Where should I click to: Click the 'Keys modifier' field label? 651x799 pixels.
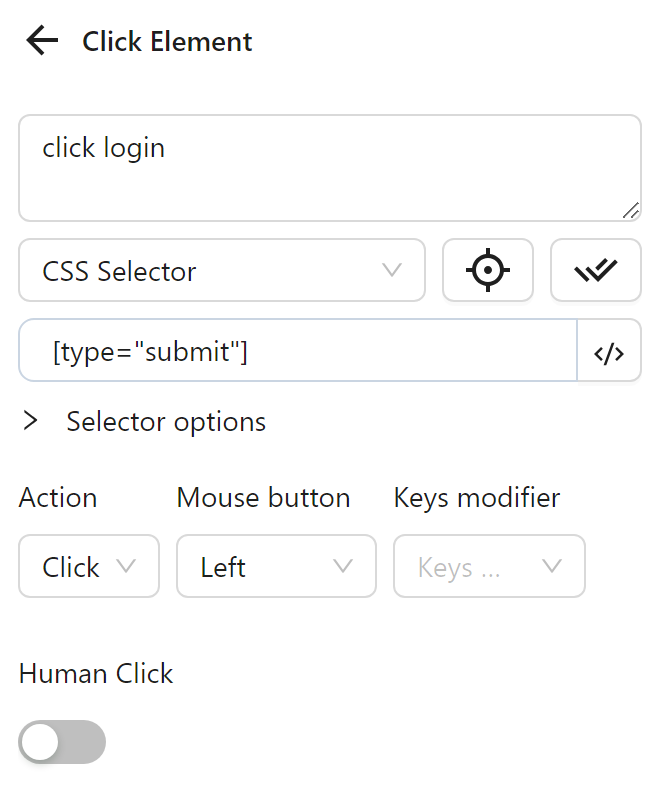pyautogui.click(x=477, y=497)
